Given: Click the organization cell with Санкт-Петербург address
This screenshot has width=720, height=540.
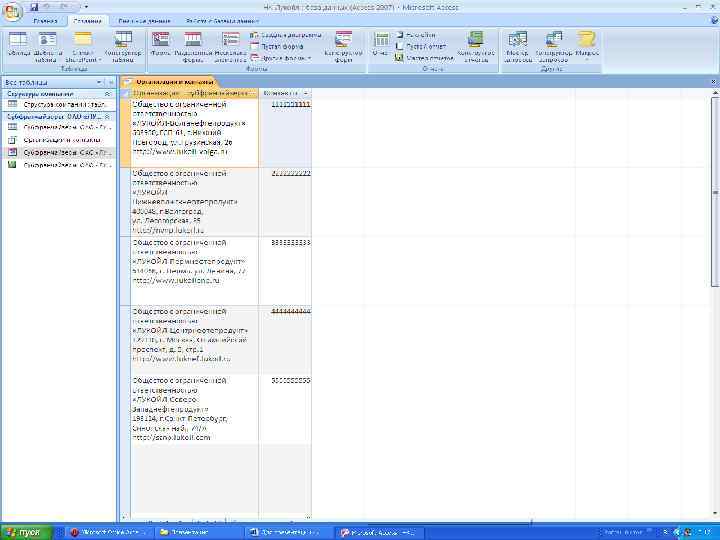Looking at the screenshot, I should coord(195,409).
